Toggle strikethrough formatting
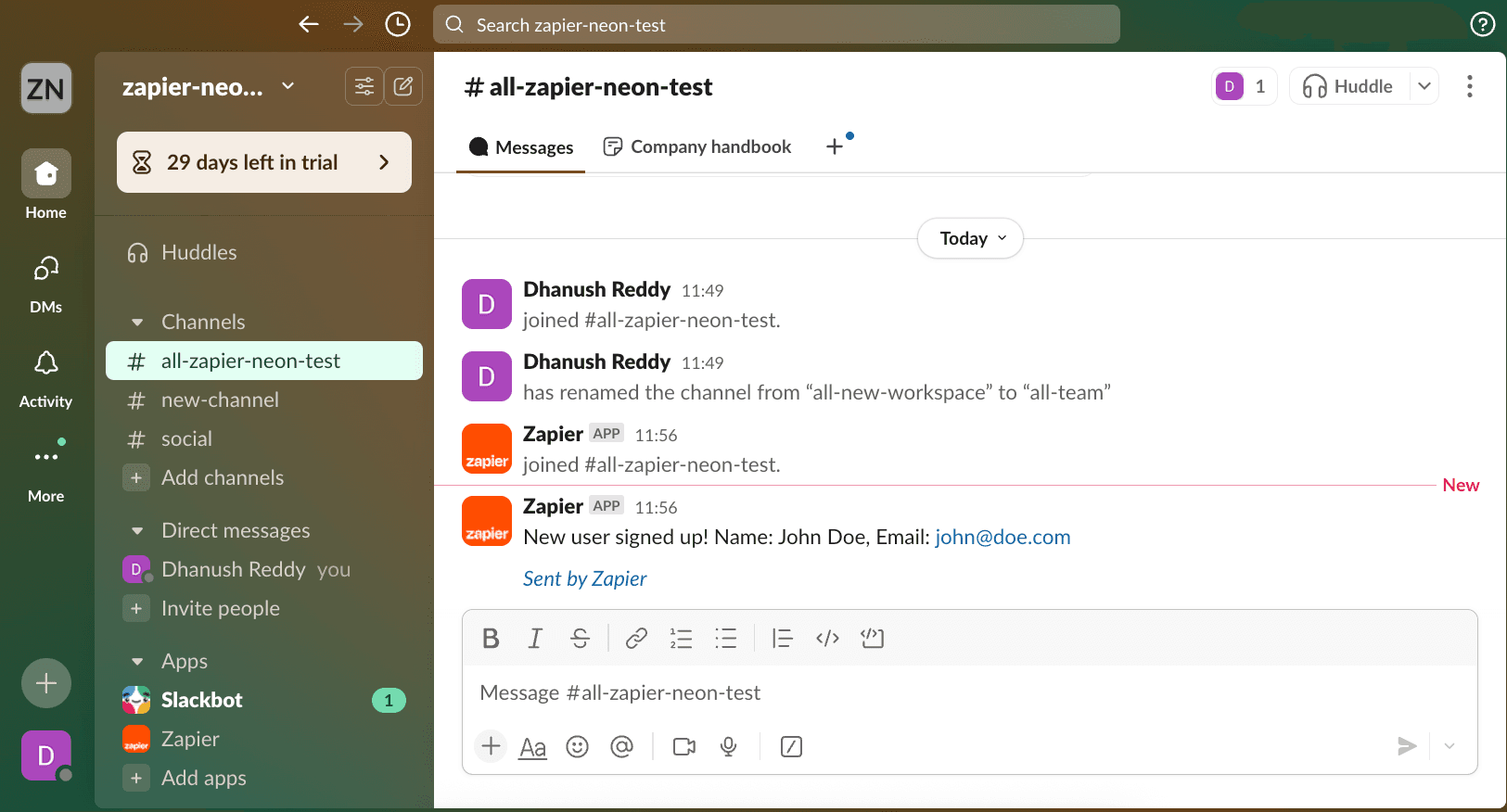The width and height of the screenshot is (1507, 812). pyautogui.click(x=580, y=638)
